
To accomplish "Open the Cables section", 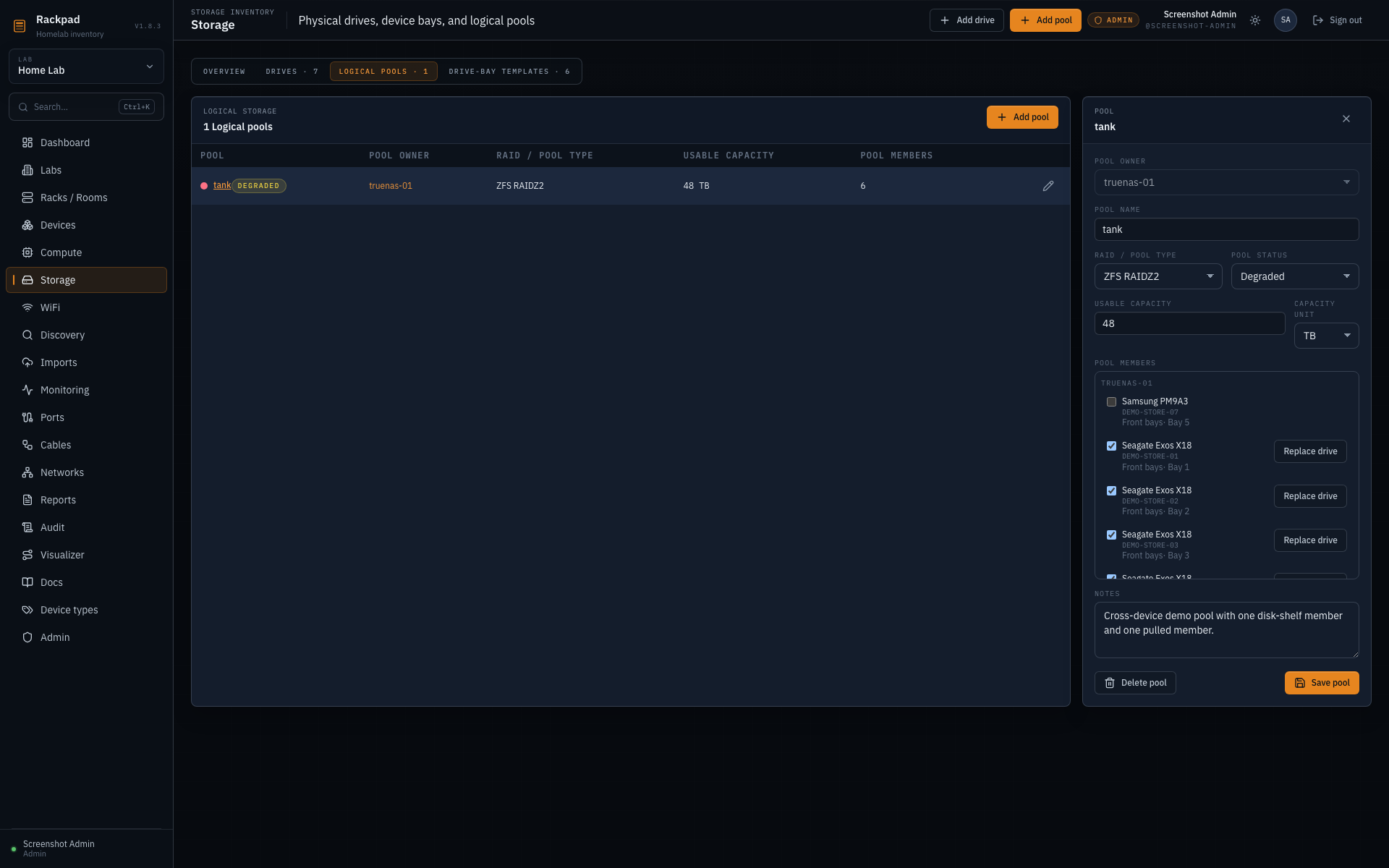I will point(86,445).
